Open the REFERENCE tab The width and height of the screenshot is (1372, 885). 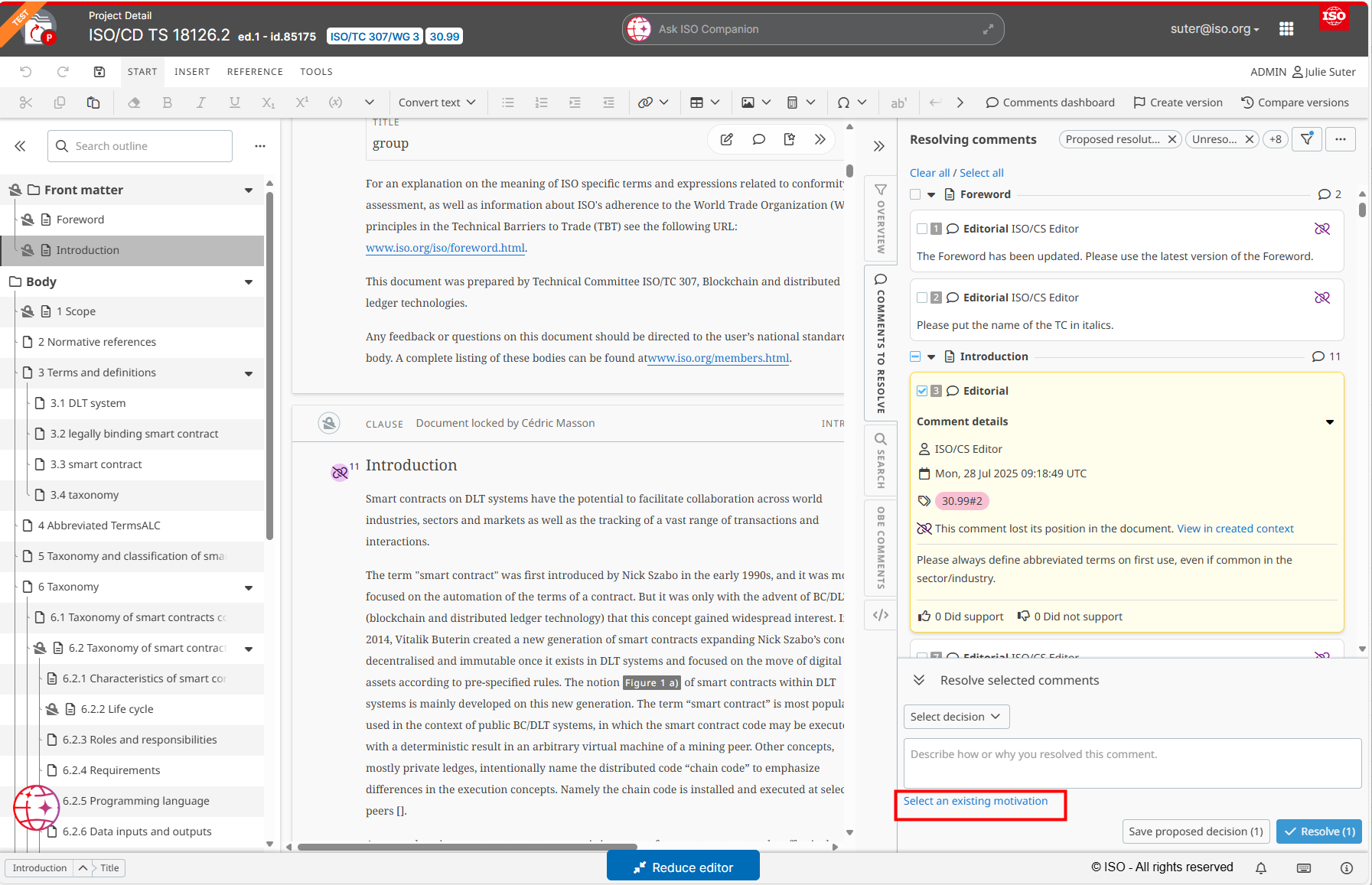tap(255, 72)
